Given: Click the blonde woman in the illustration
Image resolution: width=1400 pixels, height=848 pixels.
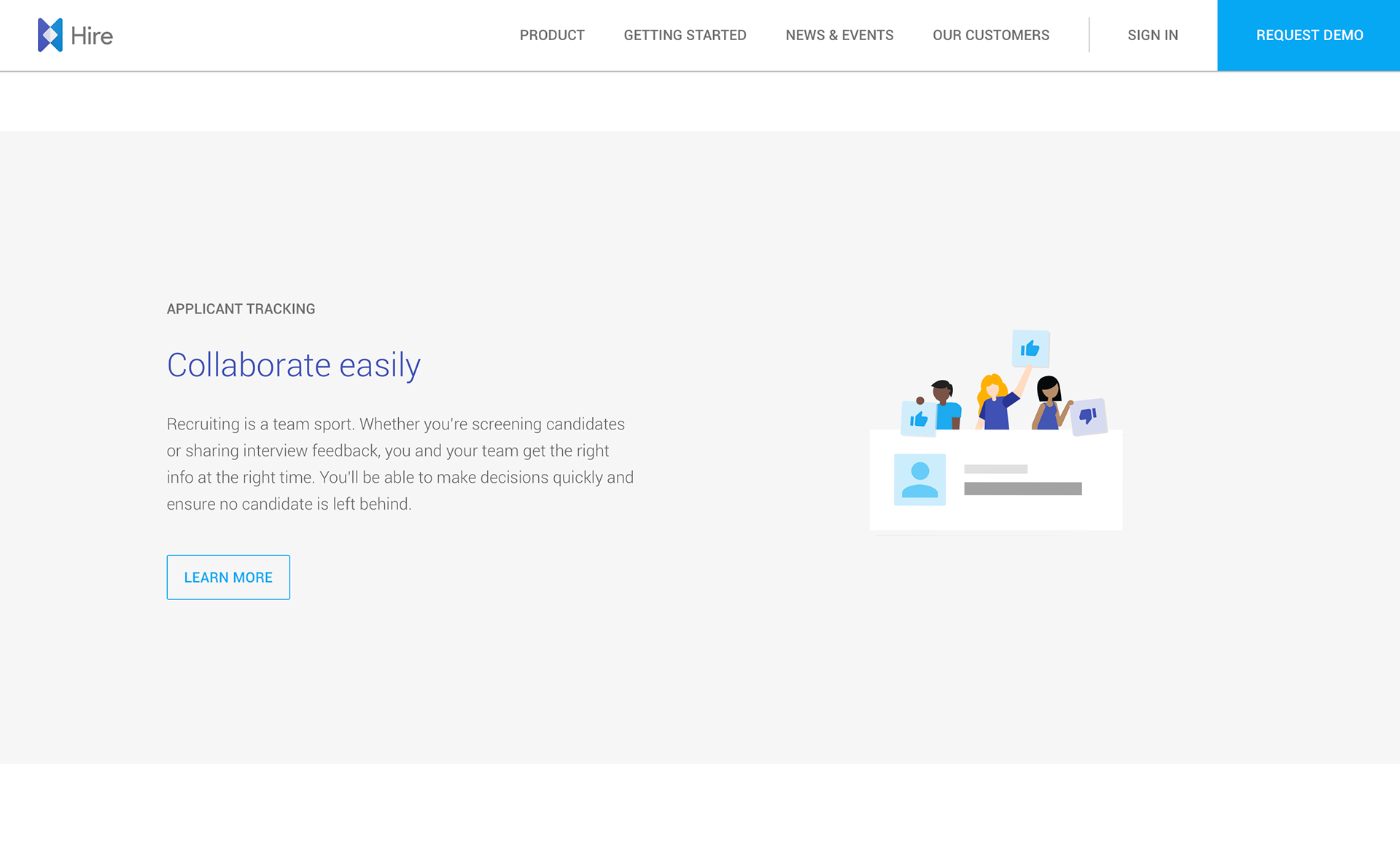Looking at the screenshot, I should (x=997, y=401).
